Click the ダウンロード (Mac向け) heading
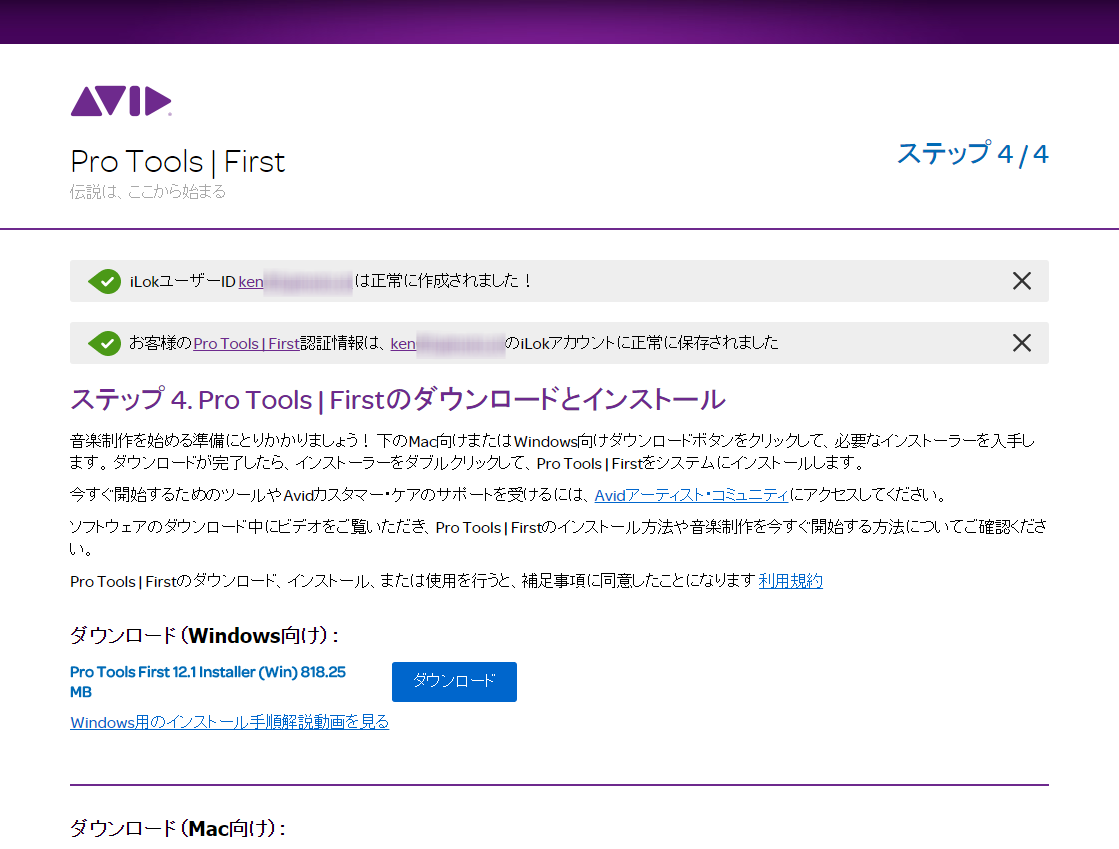This screenshot has width=1119, height=849. click(178, 828)
